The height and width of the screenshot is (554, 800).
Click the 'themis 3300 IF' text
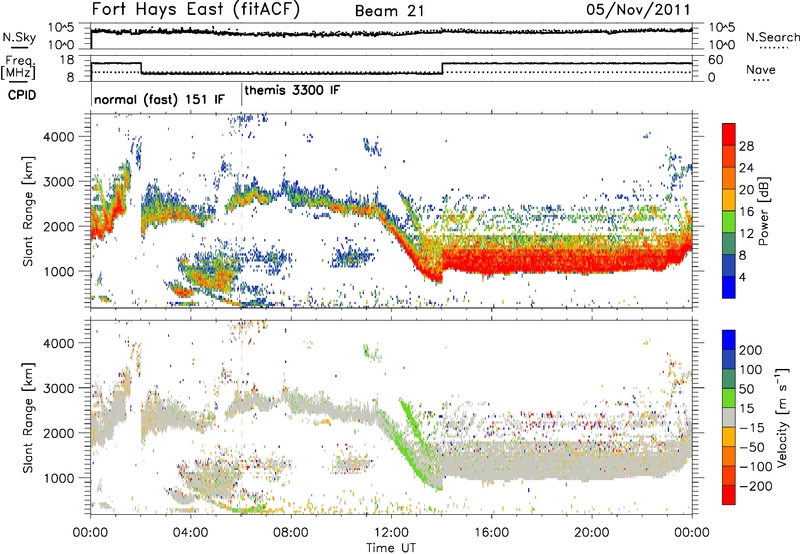[292, 90]
